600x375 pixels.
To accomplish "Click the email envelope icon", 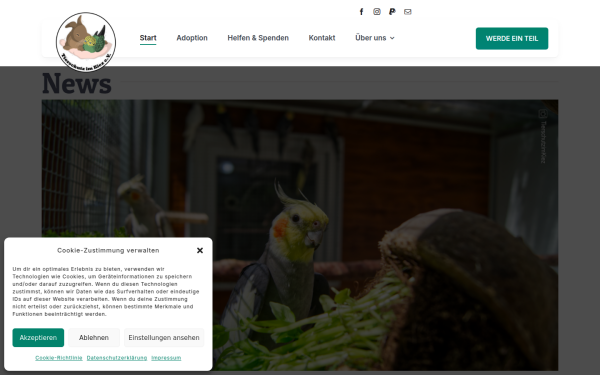I will (408, 11).
